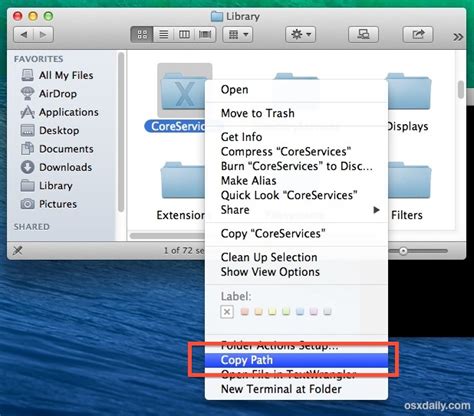
Task: Click the Finder window vertical scrollbar
Action: (x=461, y=90)
